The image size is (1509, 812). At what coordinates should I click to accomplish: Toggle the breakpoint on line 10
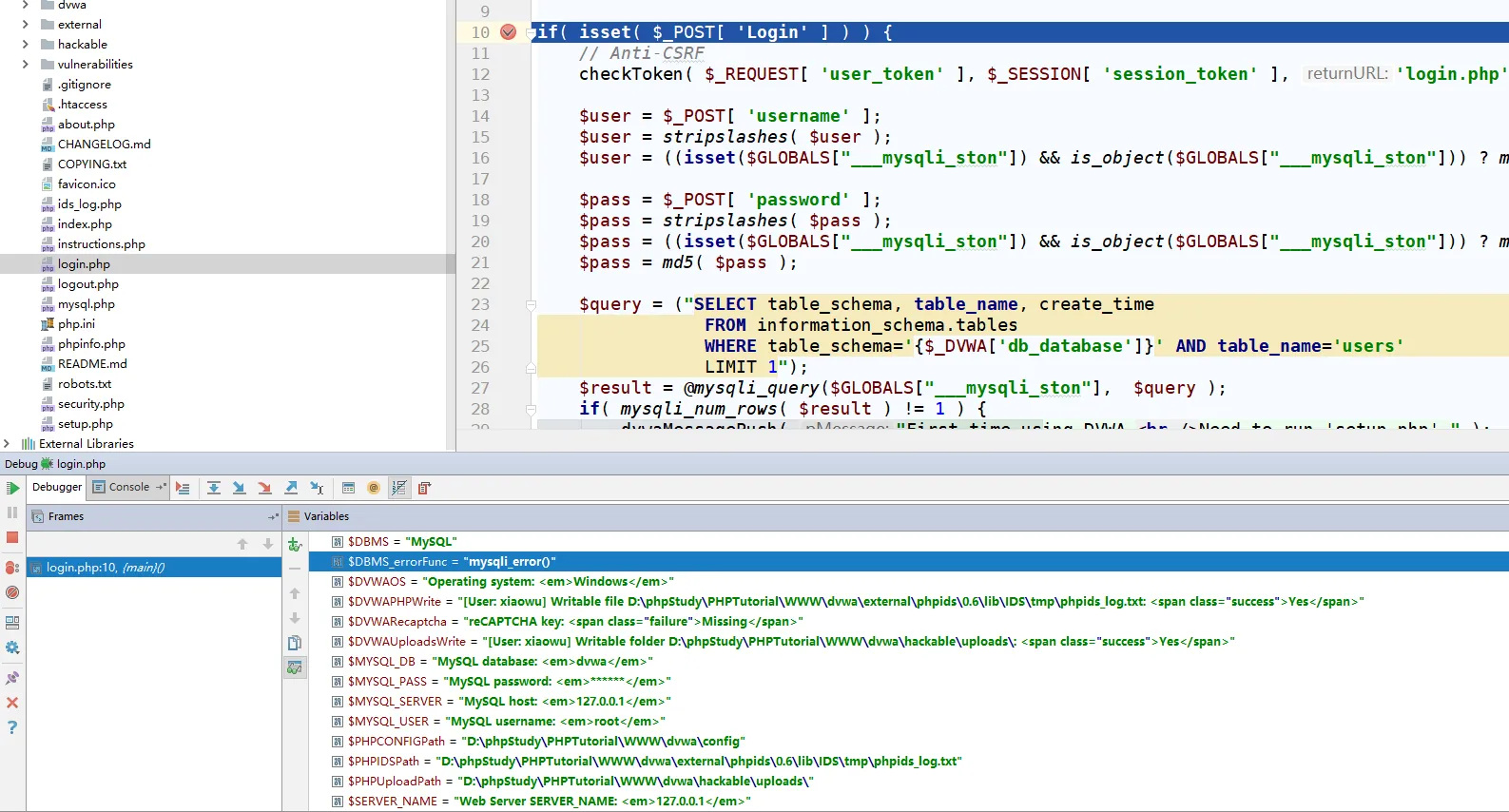tap(508, 32)
